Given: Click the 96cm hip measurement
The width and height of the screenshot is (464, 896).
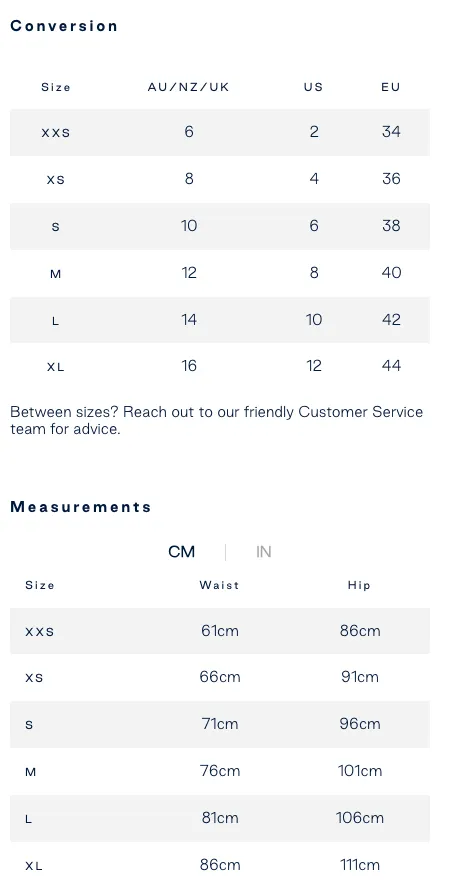Looking at the screenshot, I should click(x=360, y=725).
